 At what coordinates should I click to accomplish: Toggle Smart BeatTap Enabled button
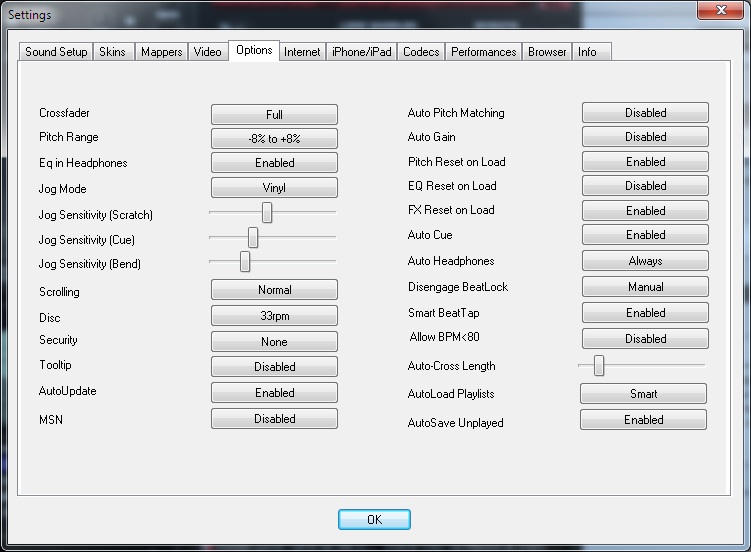coord(645,312)
